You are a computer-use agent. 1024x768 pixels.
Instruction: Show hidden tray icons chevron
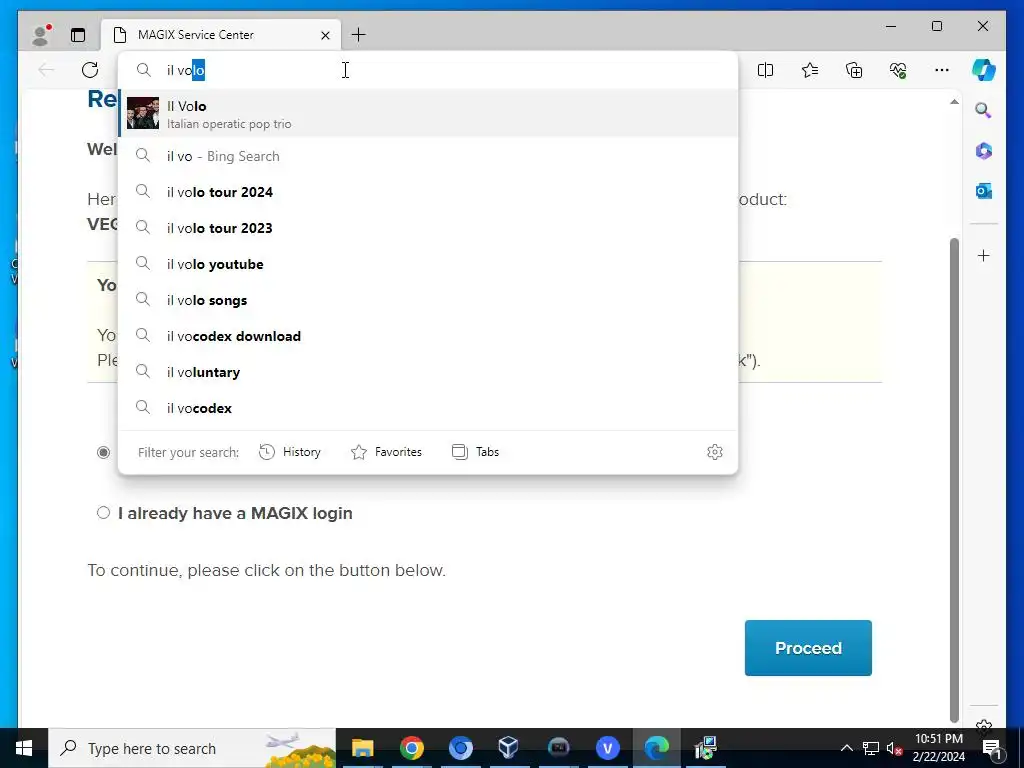tap(846, 748)
